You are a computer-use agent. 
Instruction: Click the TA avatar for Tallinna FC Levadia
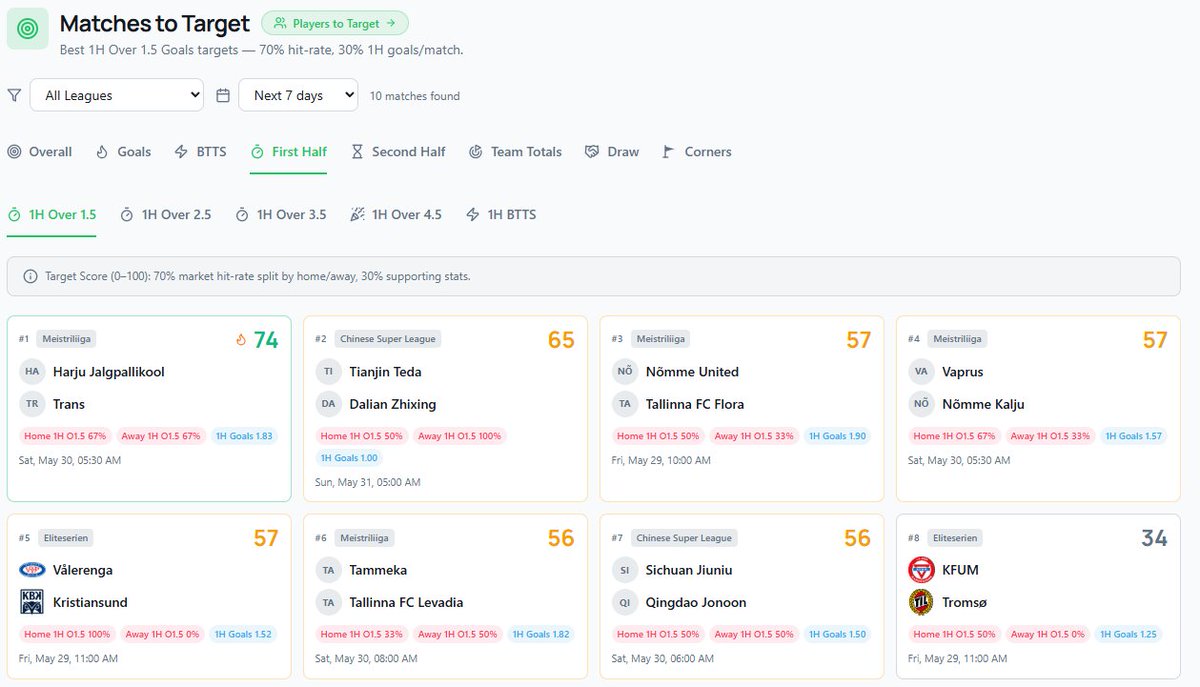tap(328, 602)
